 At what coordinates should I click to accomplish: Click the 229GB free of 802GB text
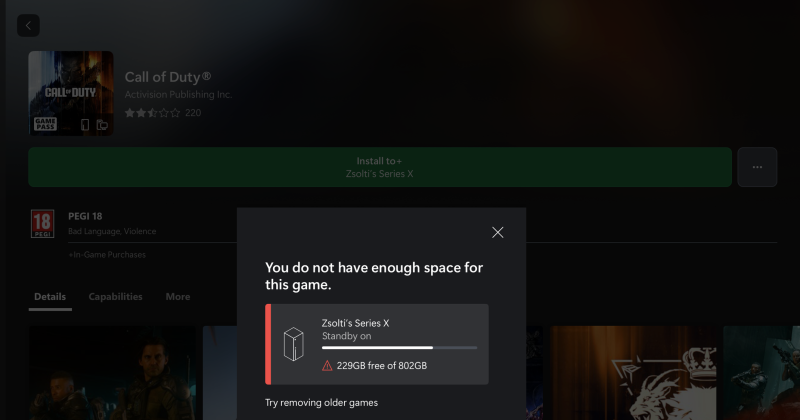382,366
